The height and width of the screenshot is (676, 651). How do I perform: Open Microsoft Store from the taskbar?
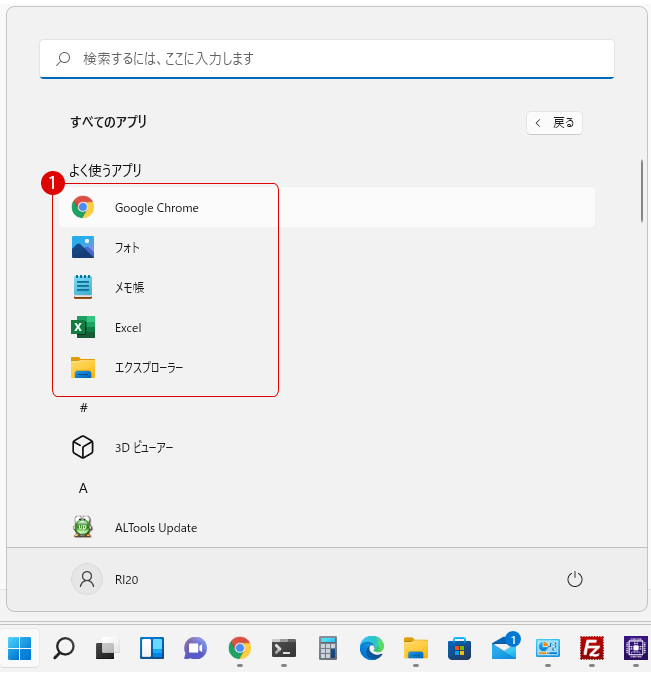[460, 648]
